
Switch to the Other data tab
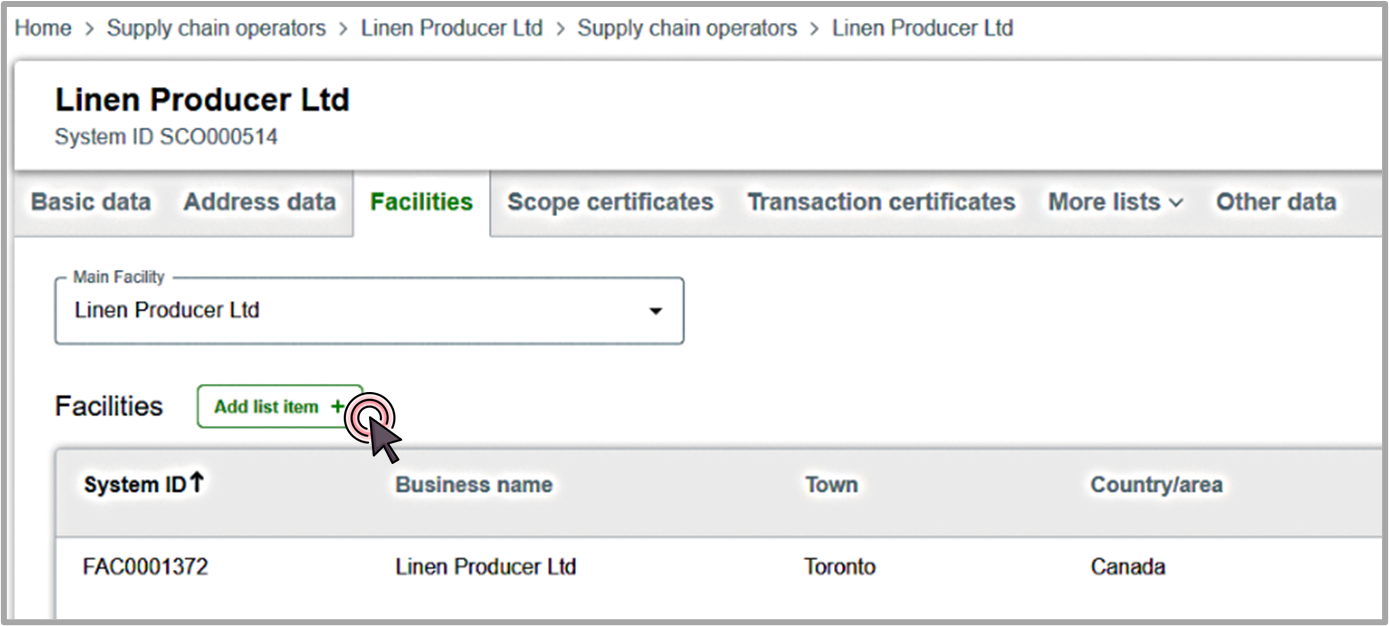point(1275,202)
